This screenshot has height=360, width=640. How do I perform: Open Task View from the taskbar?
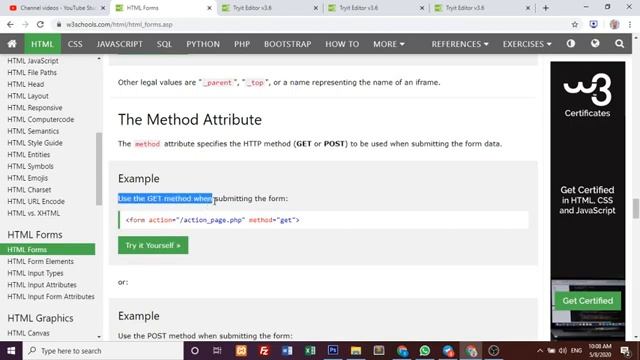[217, 351]
